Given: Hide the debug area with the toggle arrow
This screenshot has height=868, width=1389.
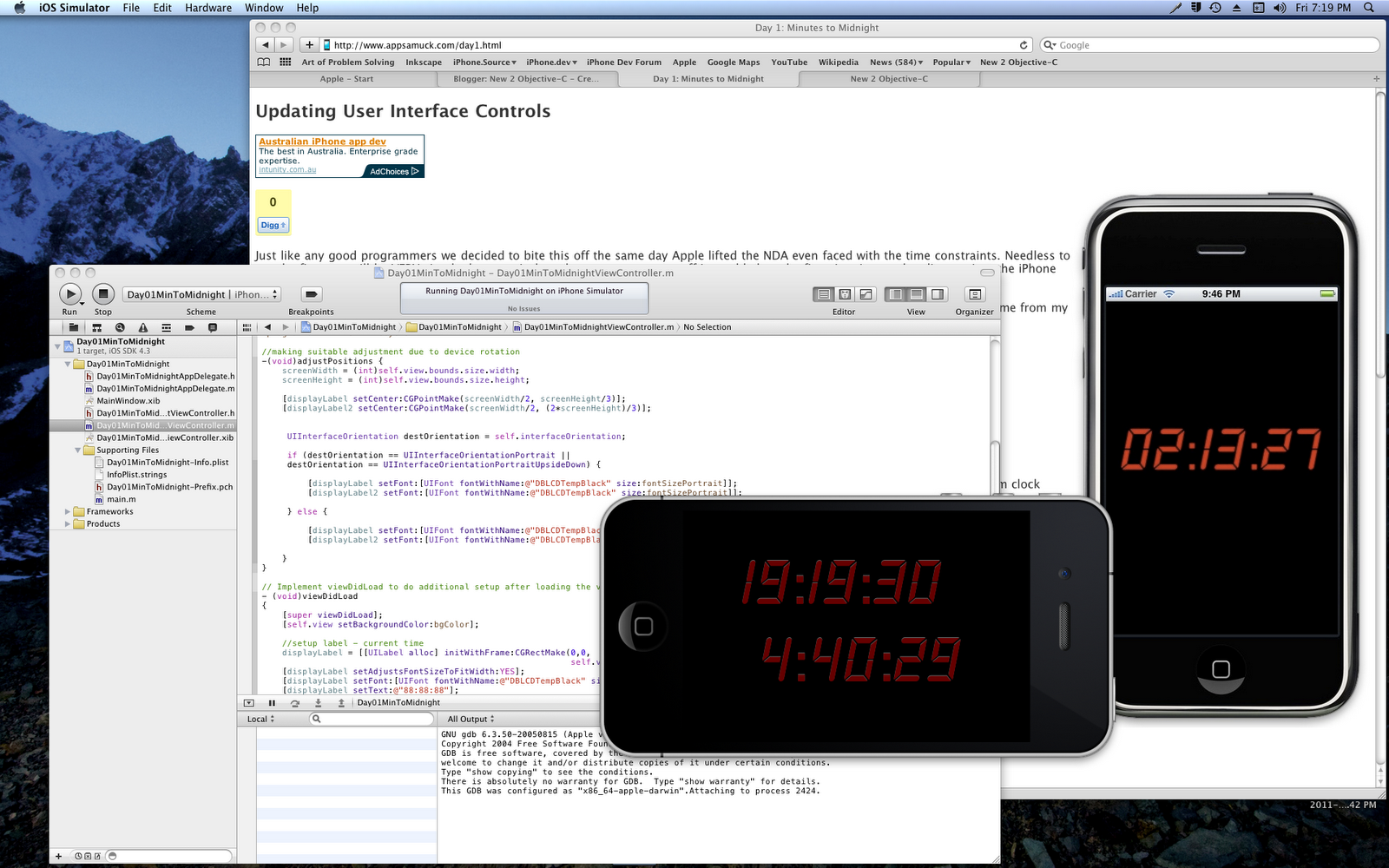Looking at the screenshot, I should point(249,703).
